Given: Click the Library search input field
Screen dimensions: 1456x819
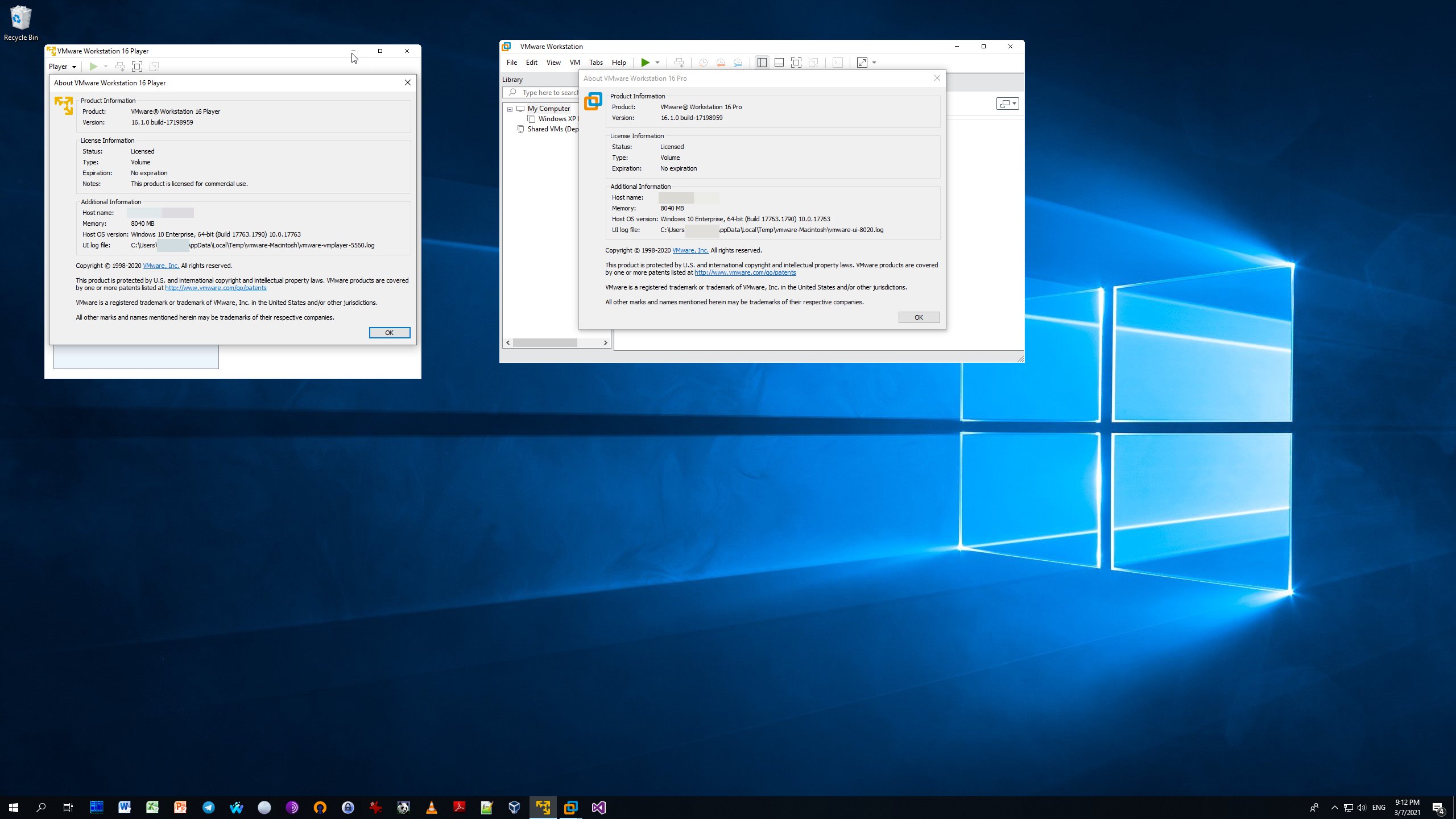Looking at the screenshot, I should 541,93.
